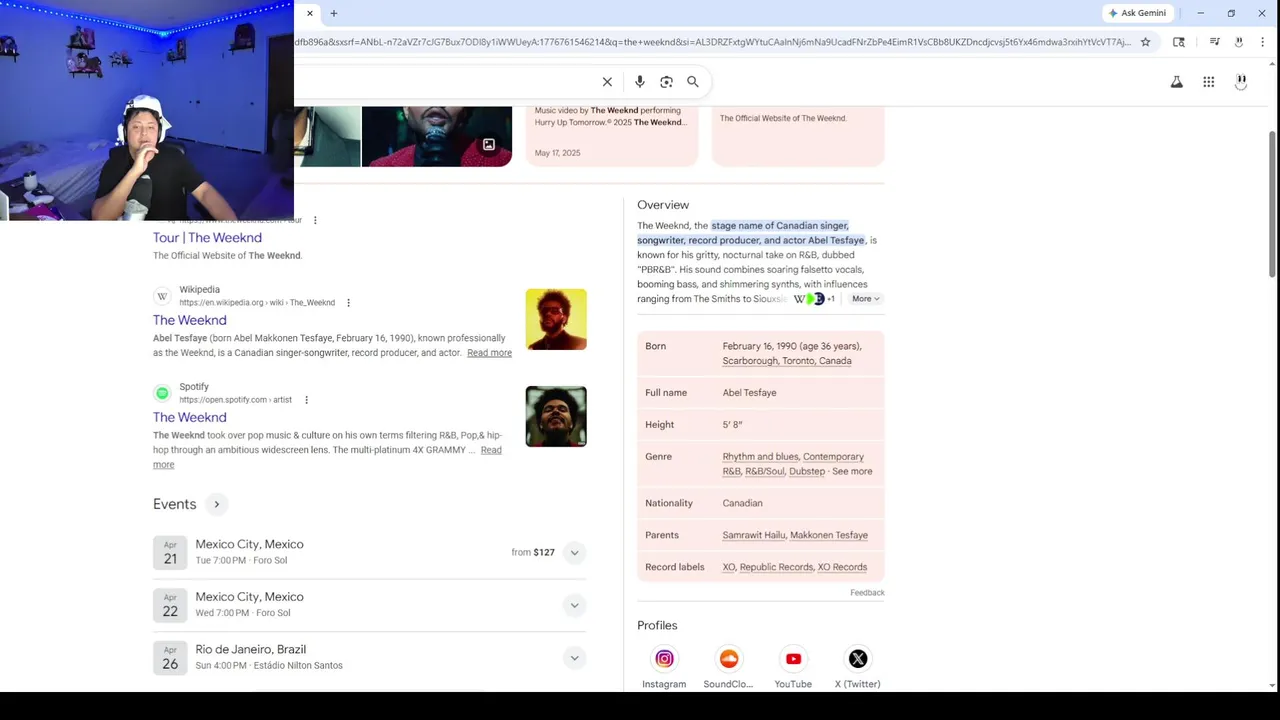The image size is (1280, 720).
Task: Expand Events section arrow
Action: 216,504
